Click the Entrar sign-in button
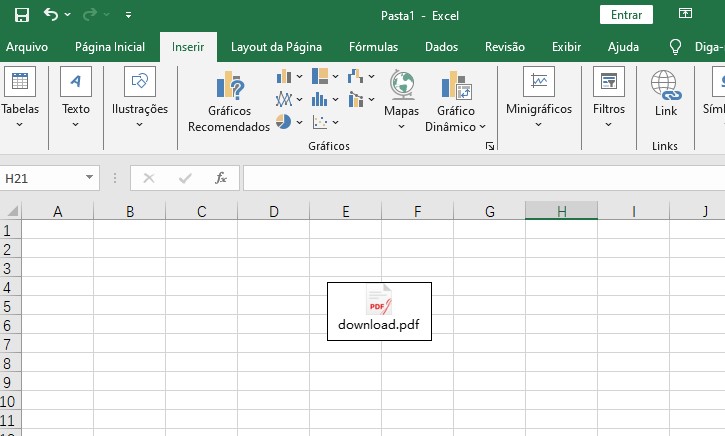The width and height of the screenshot is (725, 436). click(x=626, y=15)
